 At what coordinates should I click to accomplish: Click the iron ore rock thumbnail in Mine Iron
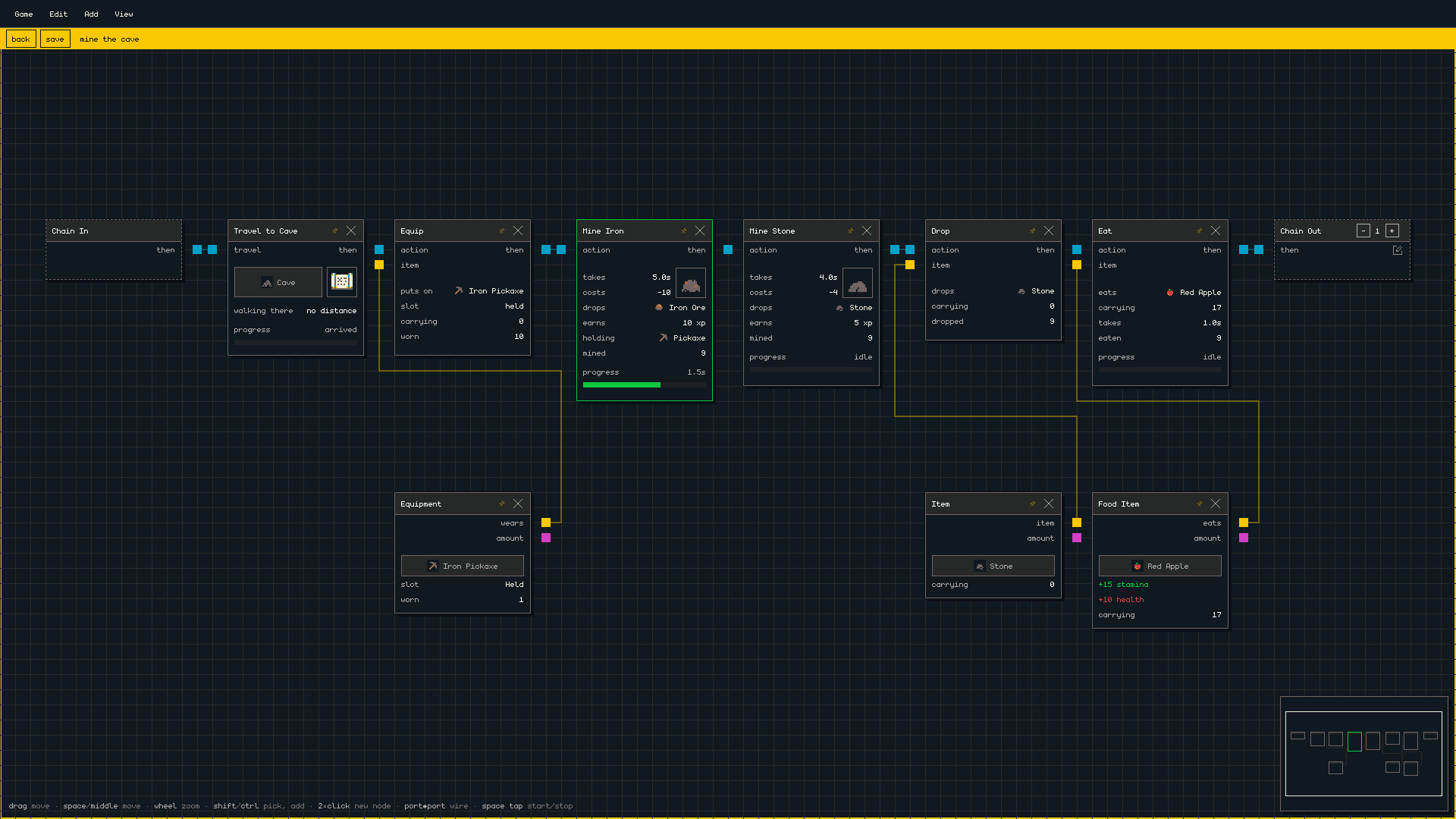[x=691, y=283]
